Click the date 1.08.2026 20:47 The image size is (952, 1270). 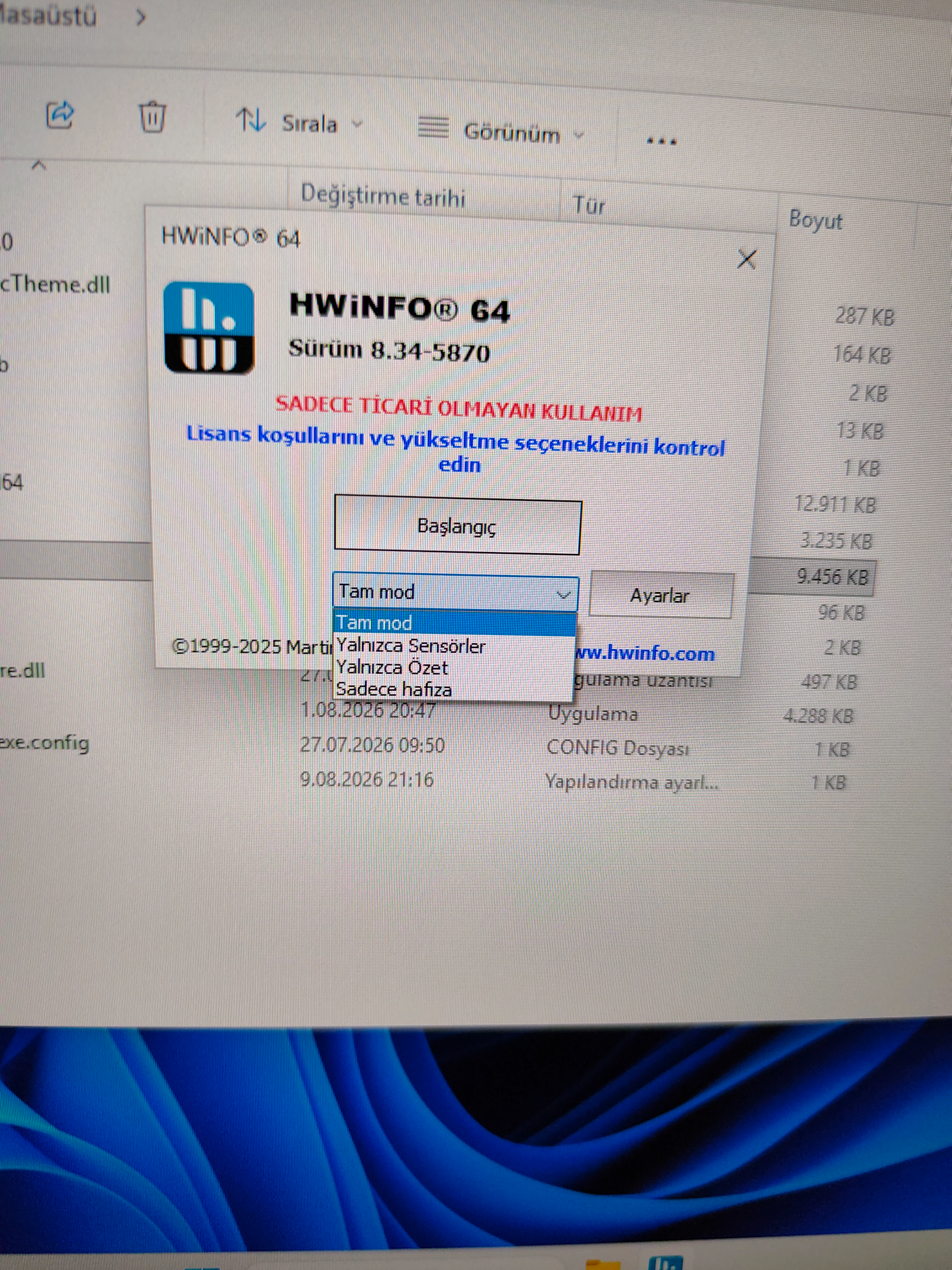click(368, 710)
